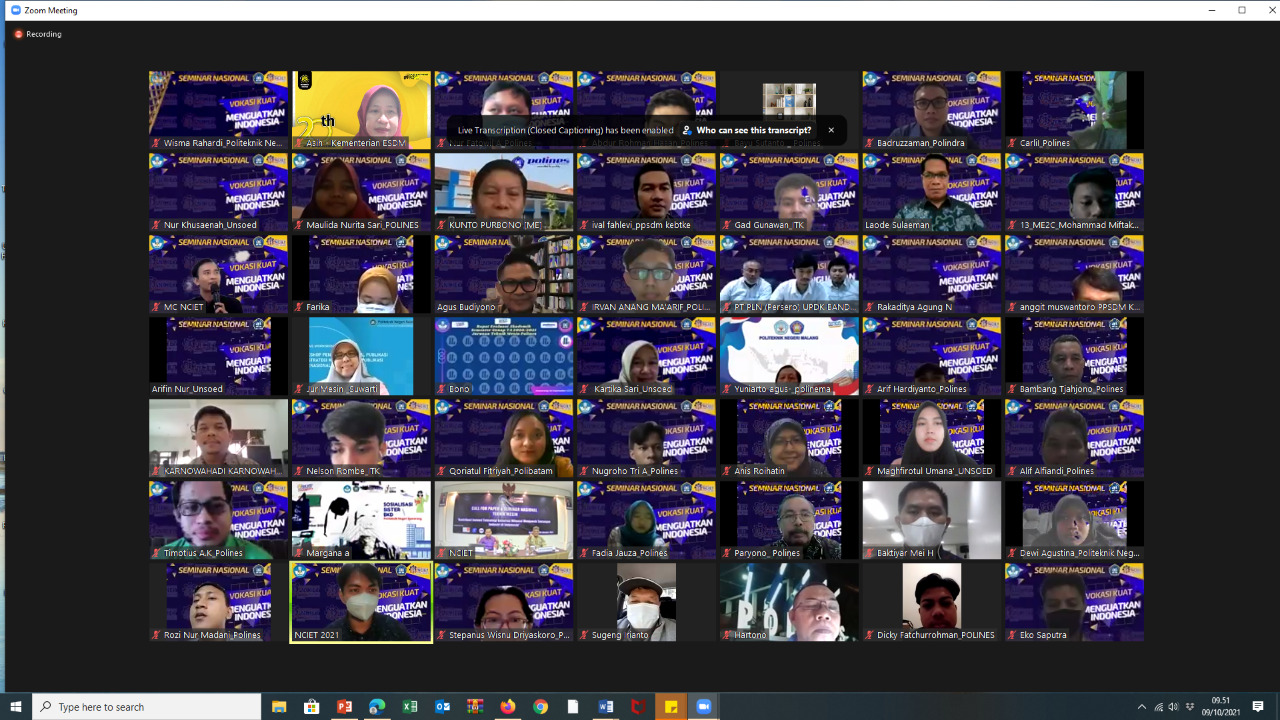The width and height of the screenshot is (1280, 720).
Task: Open Microsoft Word from taskbar
Action: pos(606,707)
